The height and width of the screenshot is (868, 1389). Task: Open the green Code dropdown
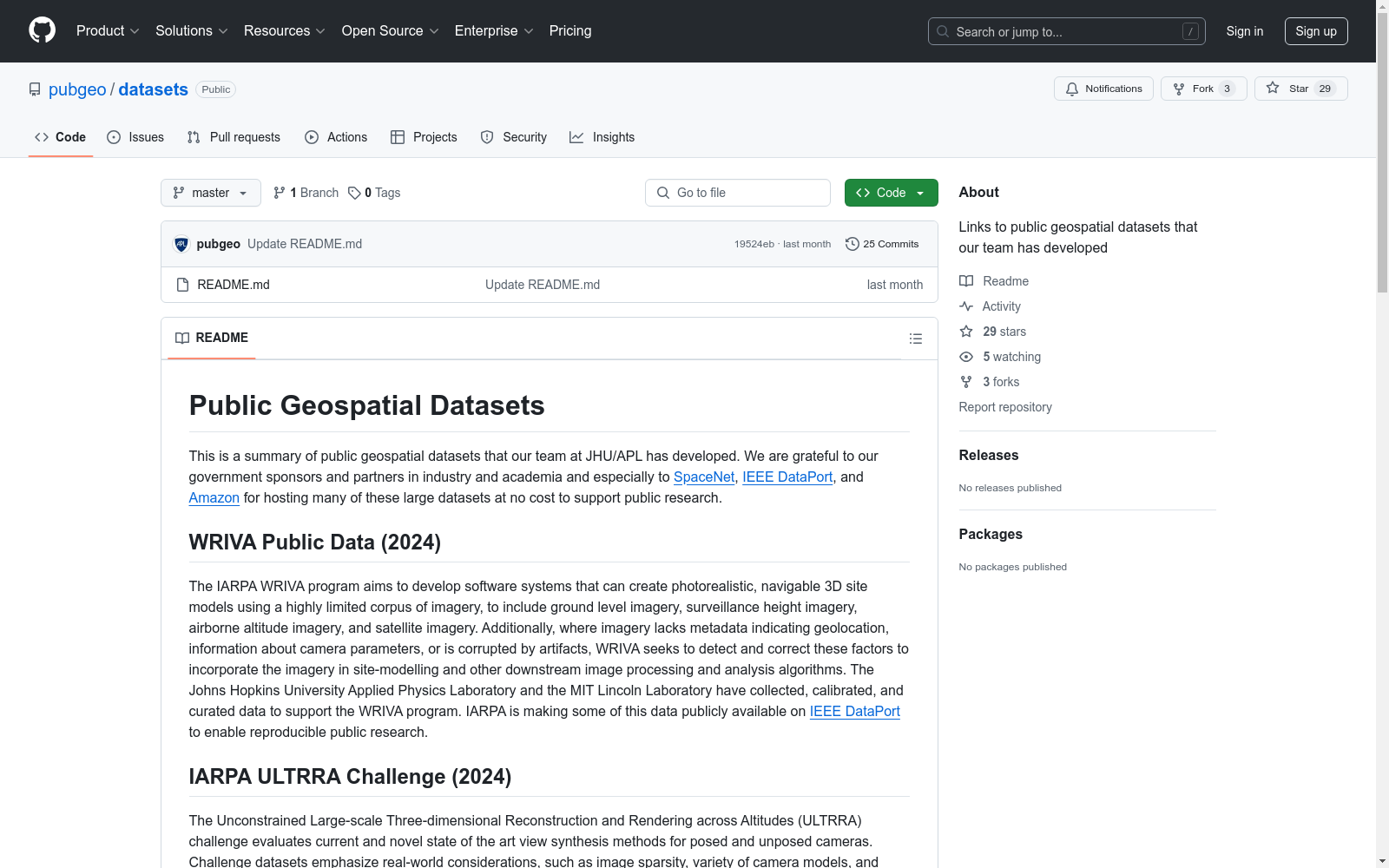pos(891,193)
